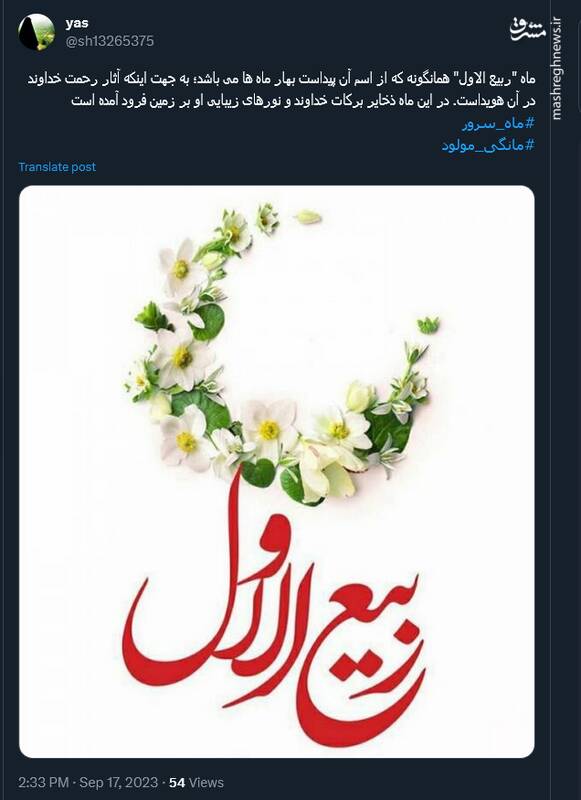Click the large white flower at wreath bottom
581x800 pixels.
tap(269, 428)
